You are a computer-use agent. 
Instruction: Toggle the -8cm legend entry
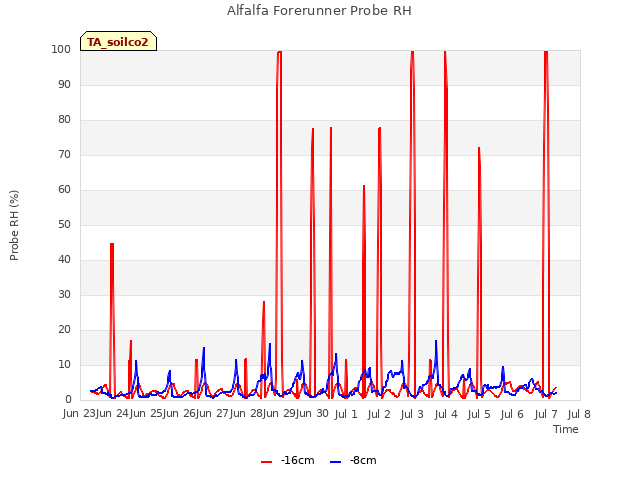(353, 460)
